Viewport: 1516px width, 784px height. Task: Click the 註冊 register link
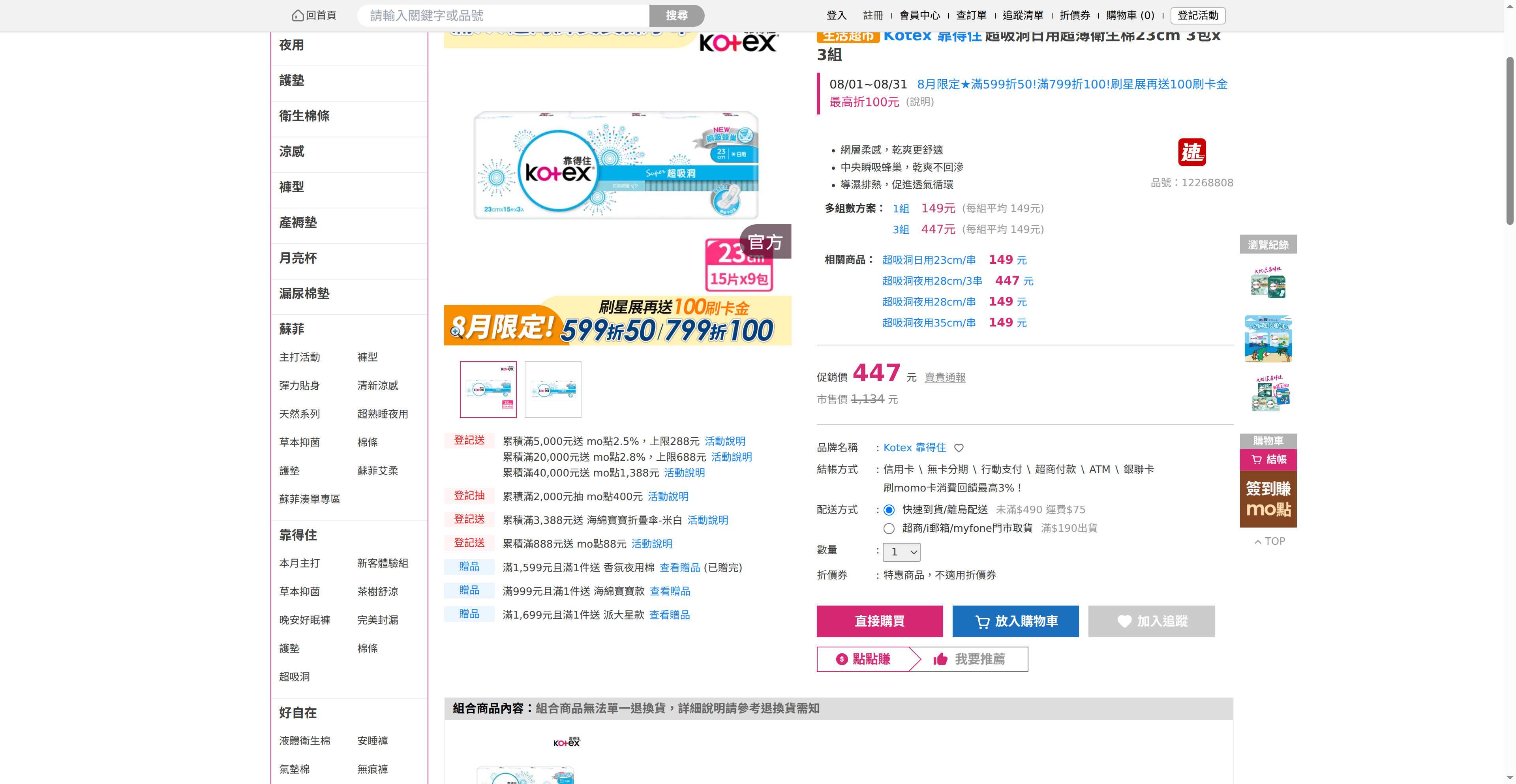pyautogui.click(x=873, y=16)
